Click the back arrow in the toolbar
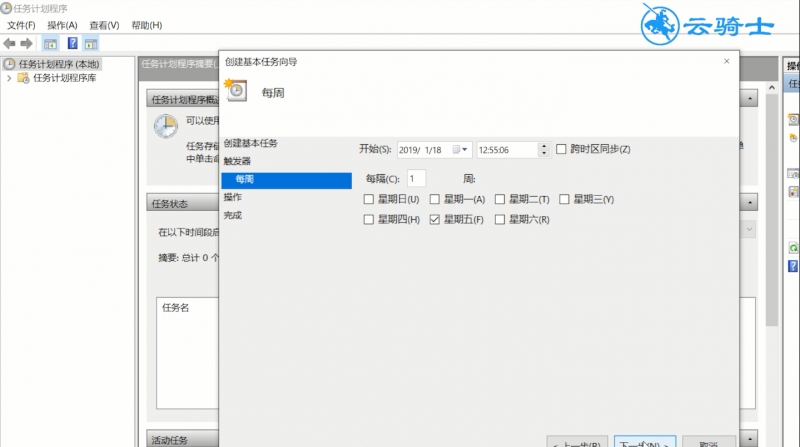 9,44
